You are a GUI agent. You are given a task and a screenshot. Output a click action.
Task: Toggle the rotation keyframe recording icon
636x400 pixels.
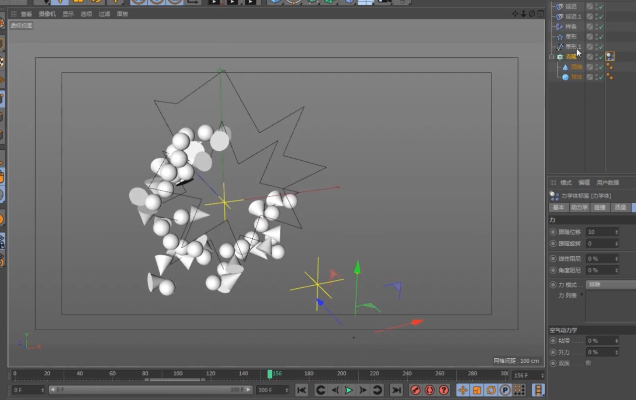(x=491, y=390)
